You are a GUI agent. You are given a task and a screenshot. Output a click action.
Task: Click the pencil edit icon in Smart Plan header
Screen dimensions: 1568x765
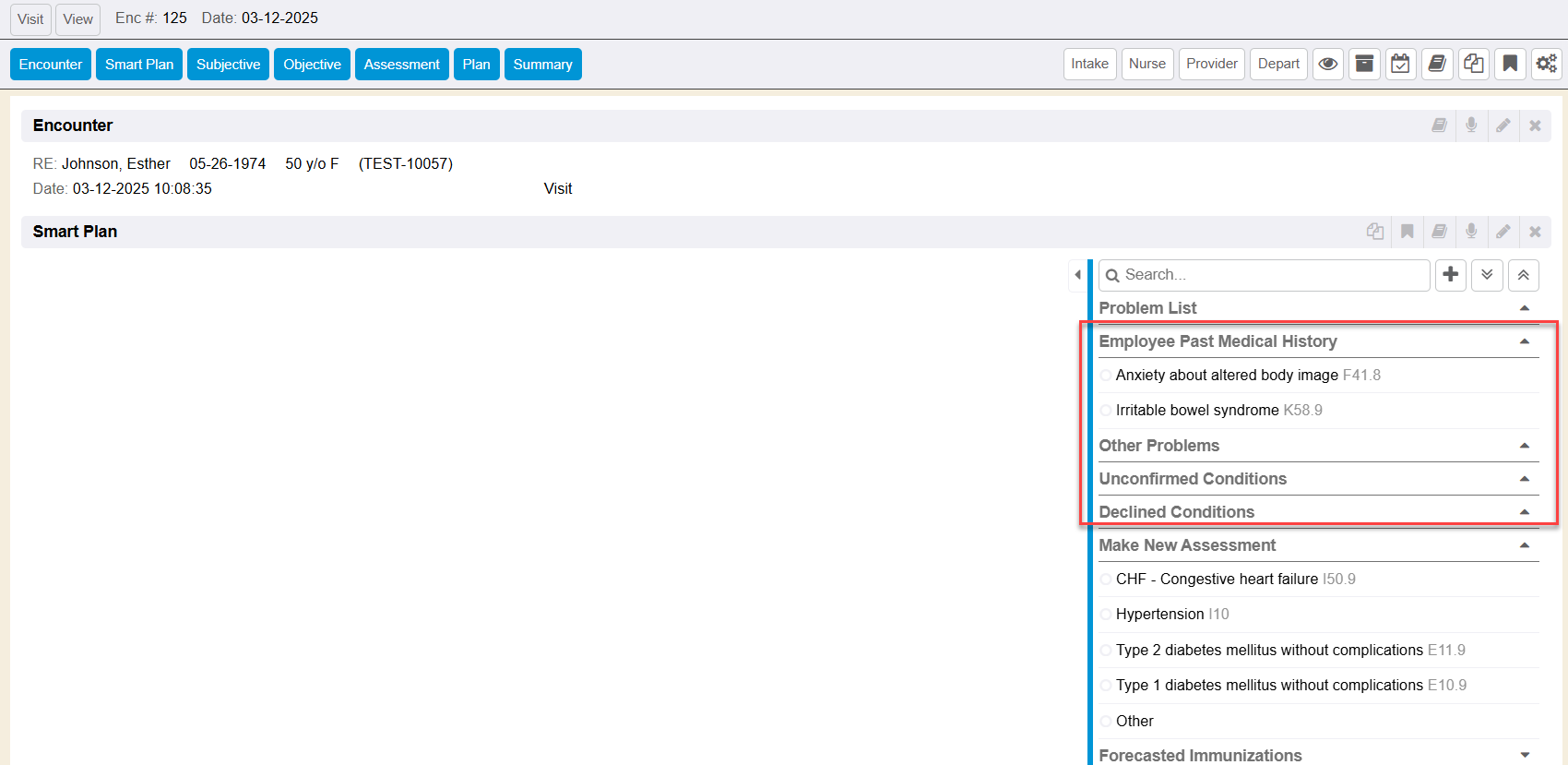1503,232
